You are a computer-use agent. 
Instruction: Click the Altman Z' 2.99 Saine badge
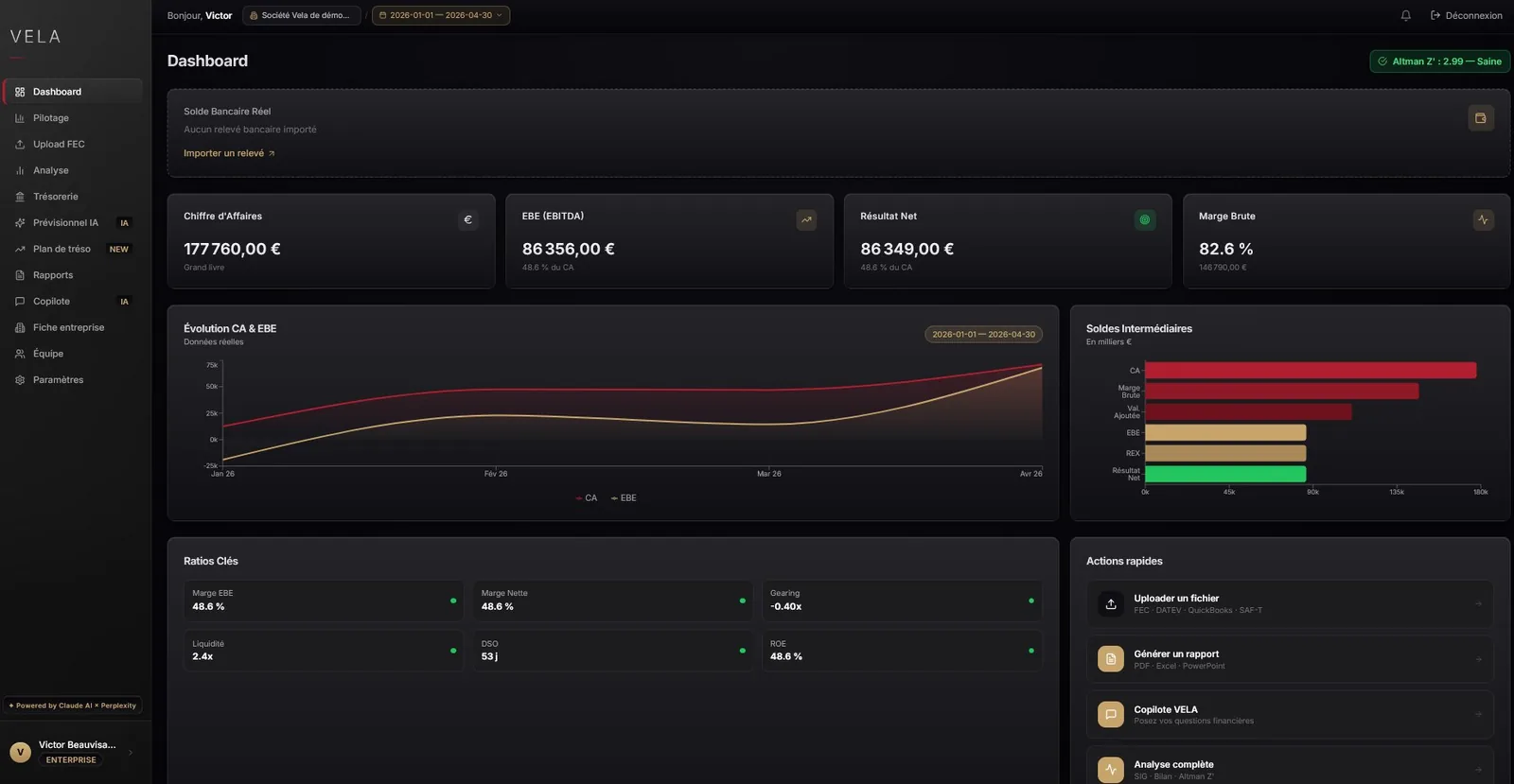(x=1439, y=61)
